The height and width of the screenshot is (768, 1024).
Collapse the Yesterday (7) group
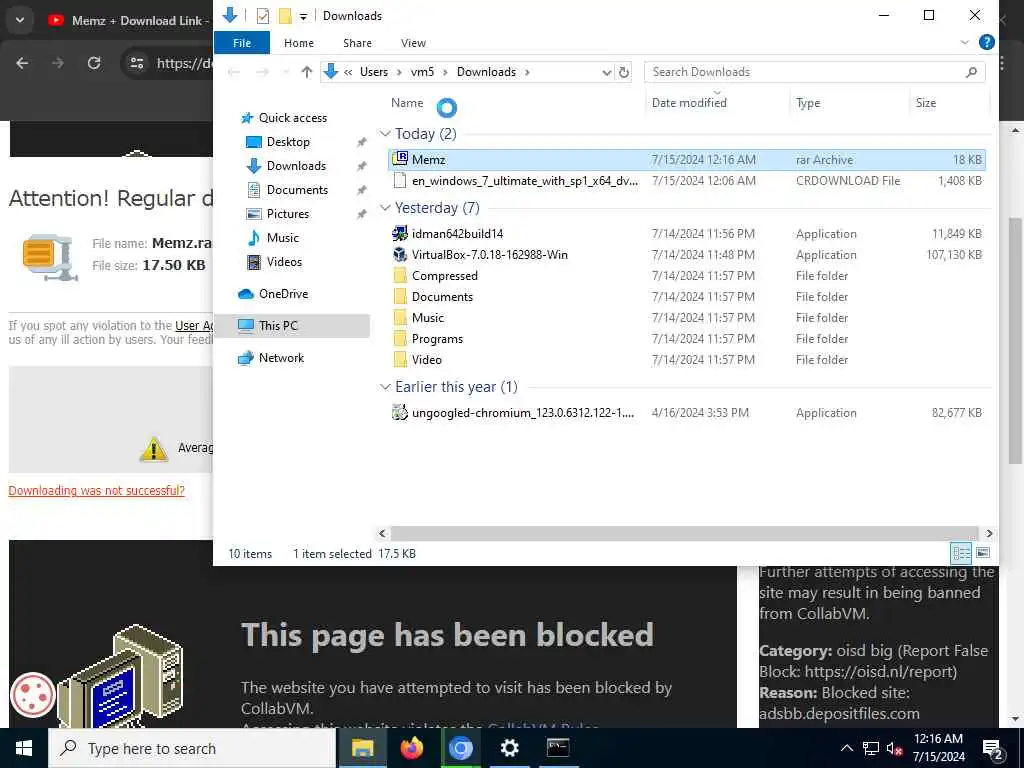coord(385,208)
